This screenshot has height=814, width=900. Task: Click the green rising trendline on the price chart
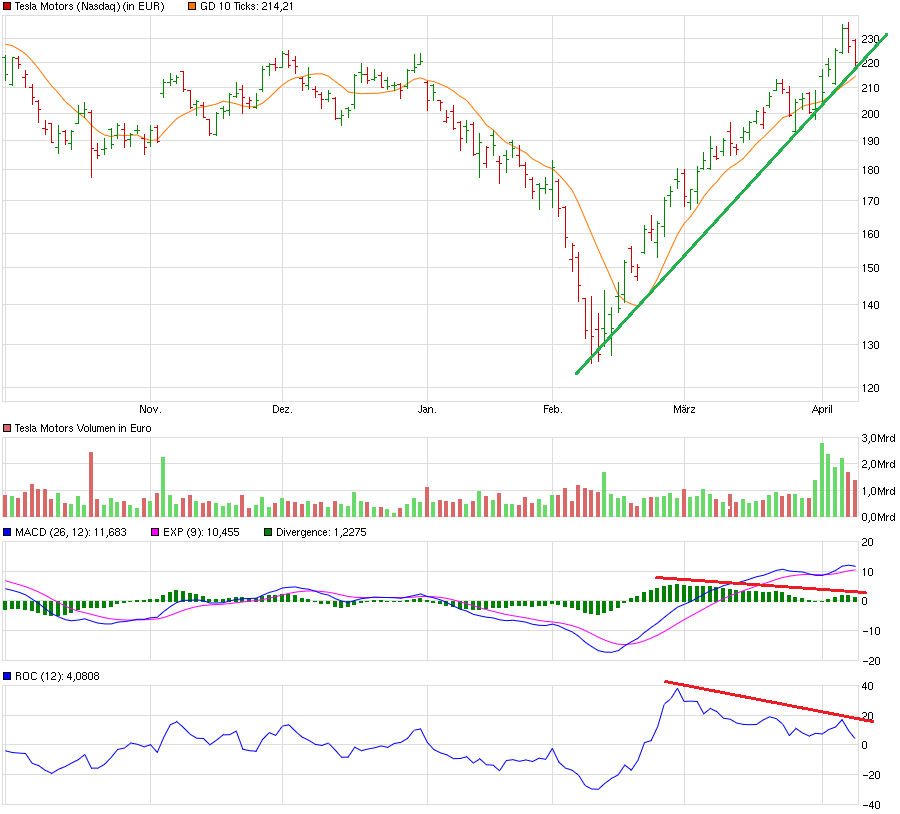click(731, 204)
